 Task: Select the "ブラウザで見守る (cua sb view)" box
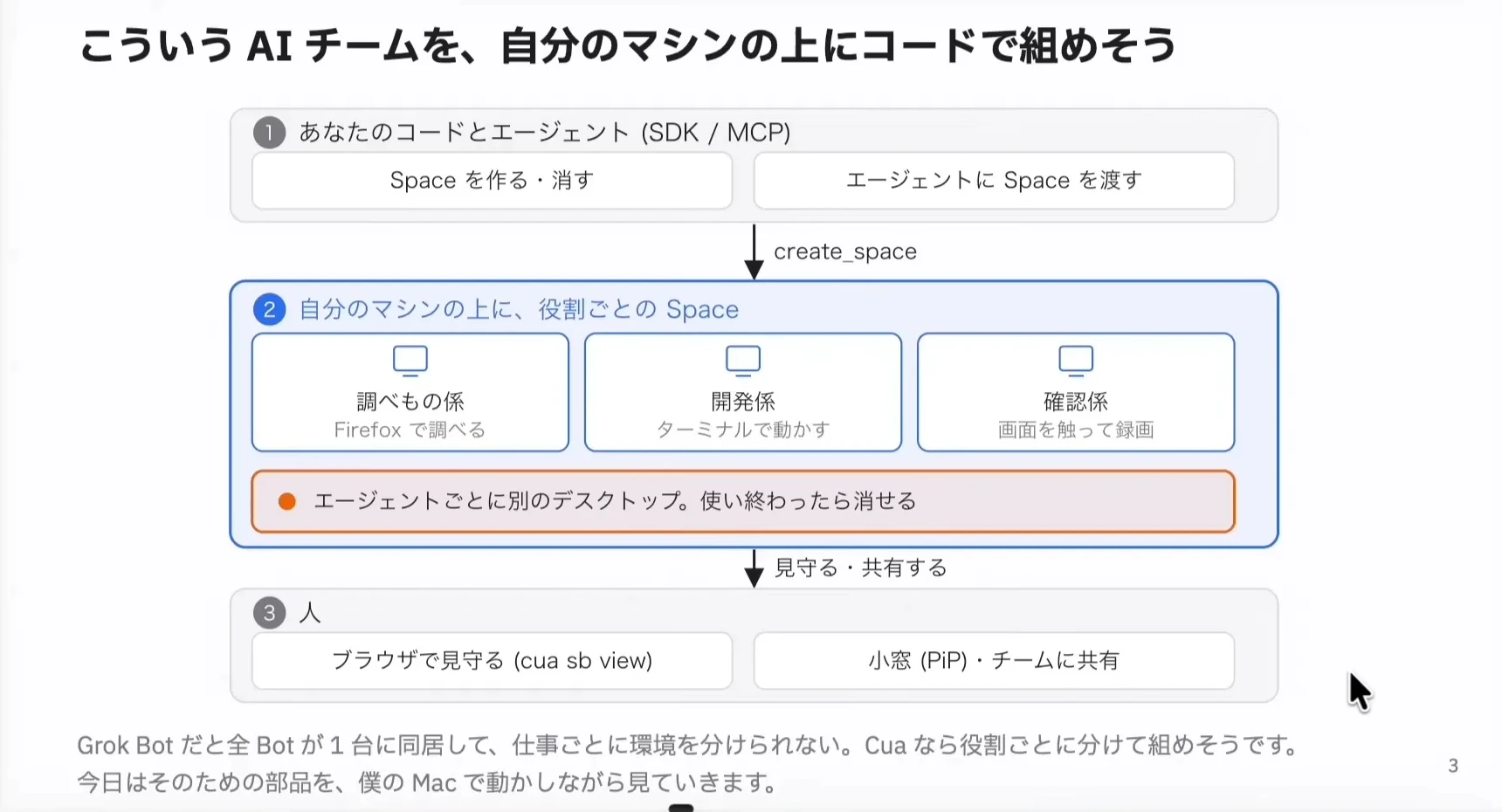click(492, 661)
